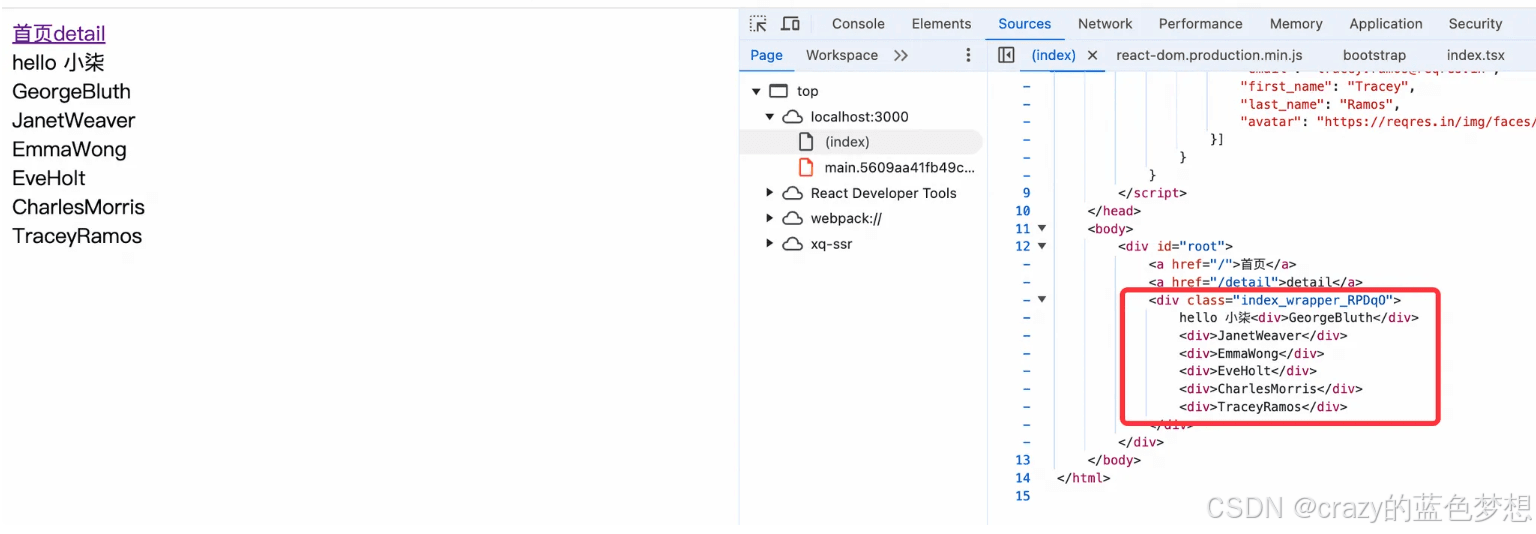Open main.5609aa41fb49c file in tree

point(899,167)
